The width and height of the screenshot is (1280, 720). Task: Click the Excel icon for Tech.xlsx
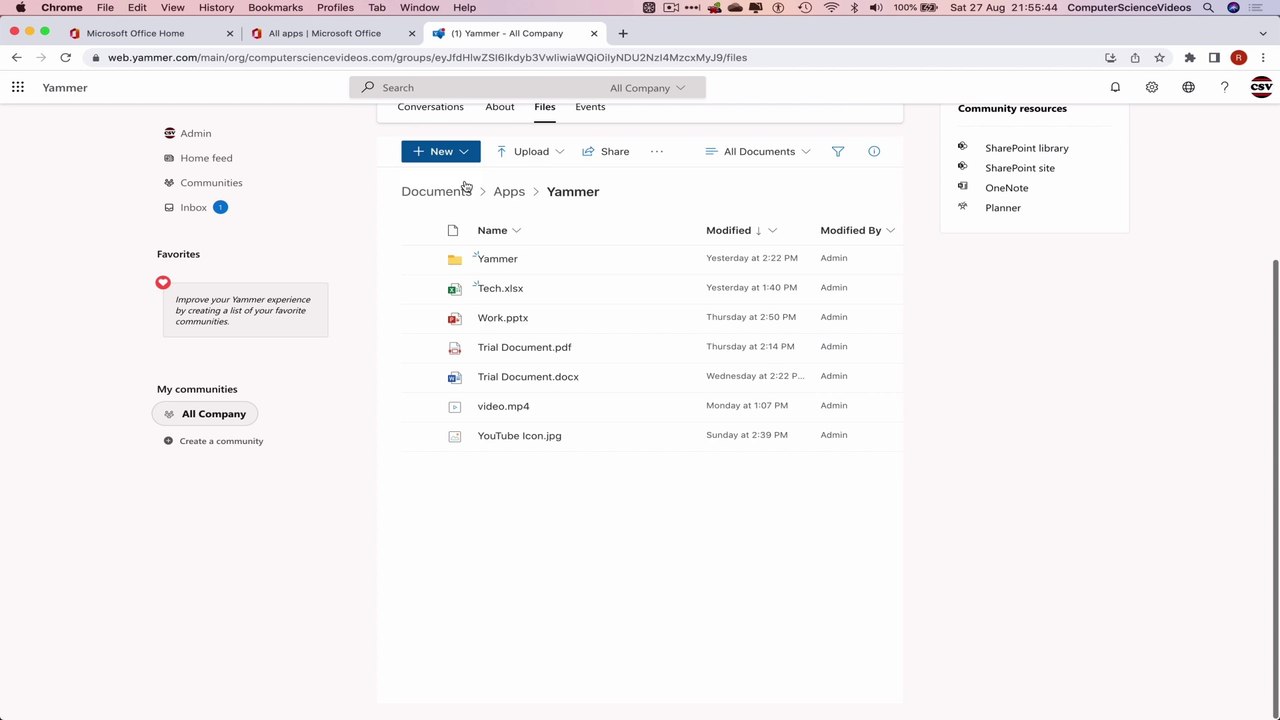[455, 289]
